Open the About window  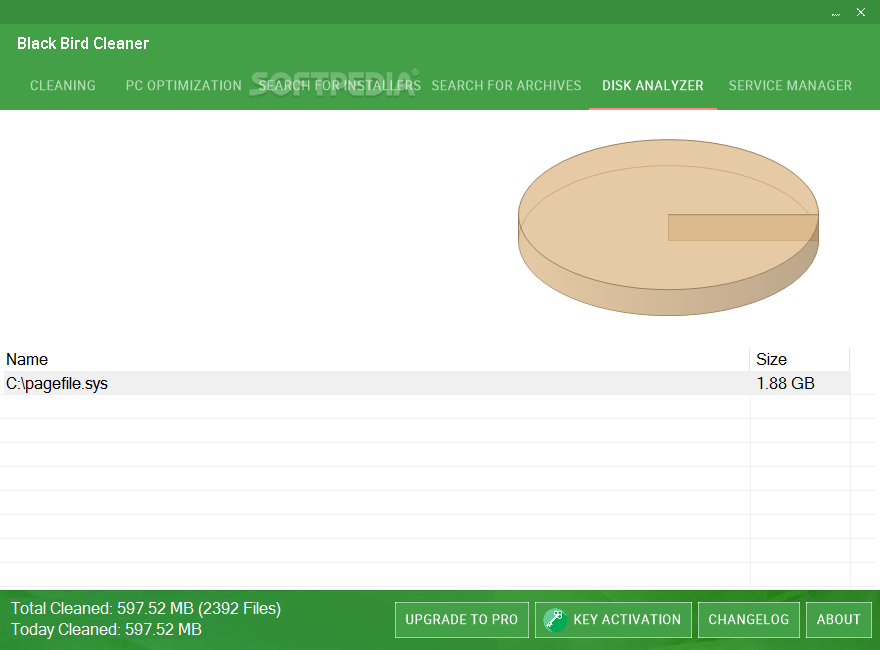[838, 620]
